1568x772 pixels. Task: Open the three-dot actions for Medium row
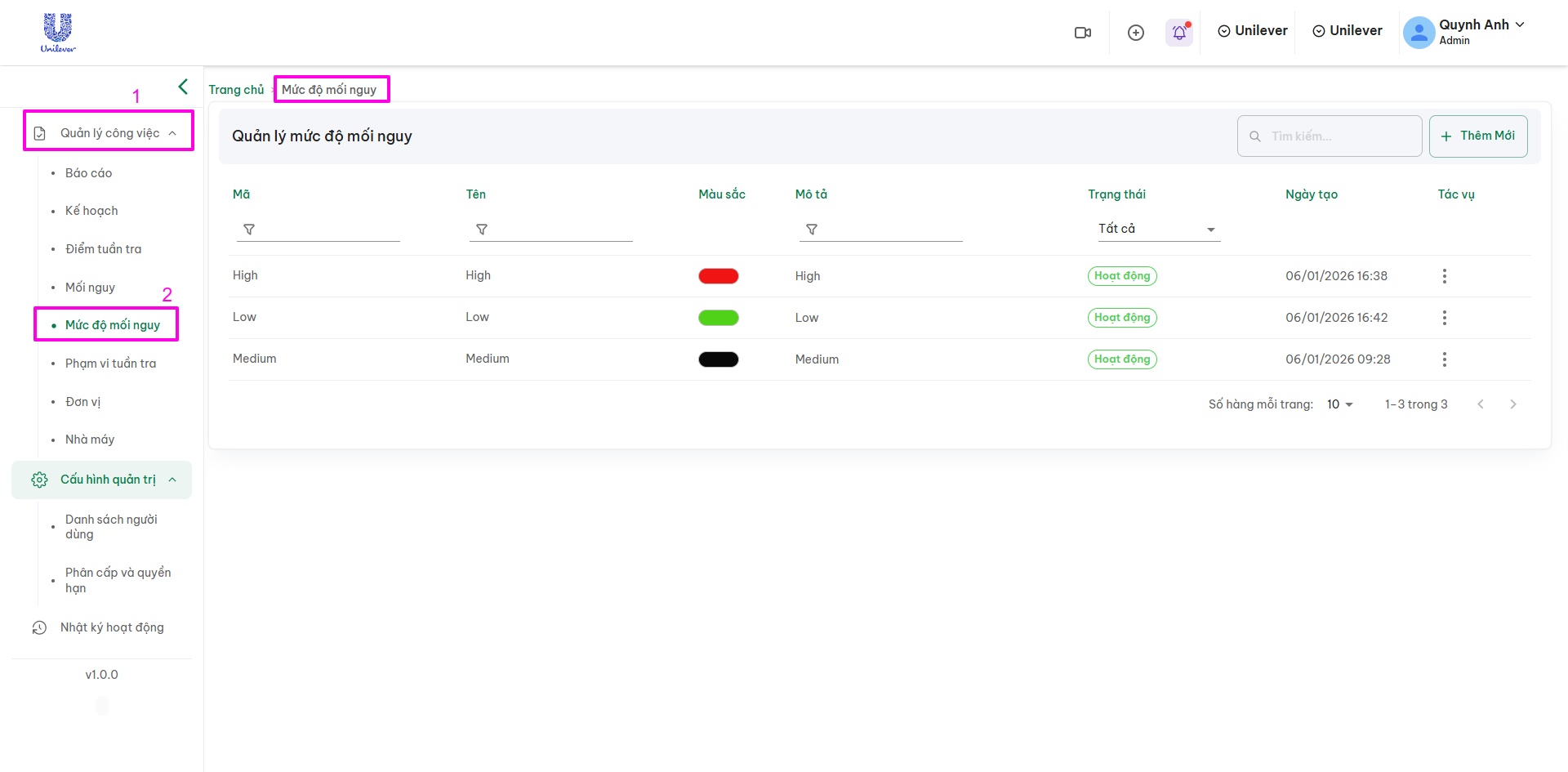1444,359
